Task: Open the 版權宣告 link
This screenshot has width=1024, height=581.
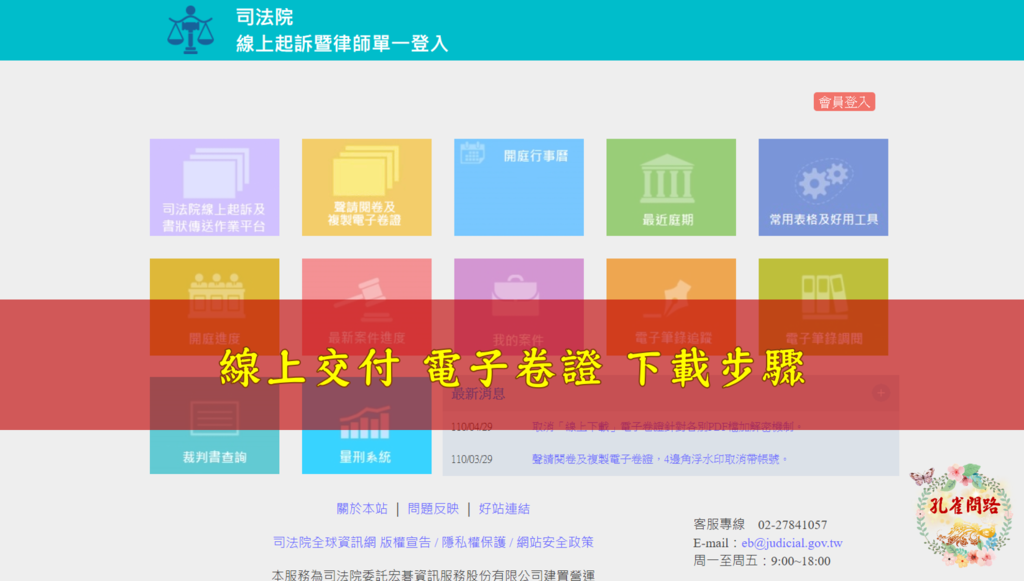Action: tap(405, 542)
